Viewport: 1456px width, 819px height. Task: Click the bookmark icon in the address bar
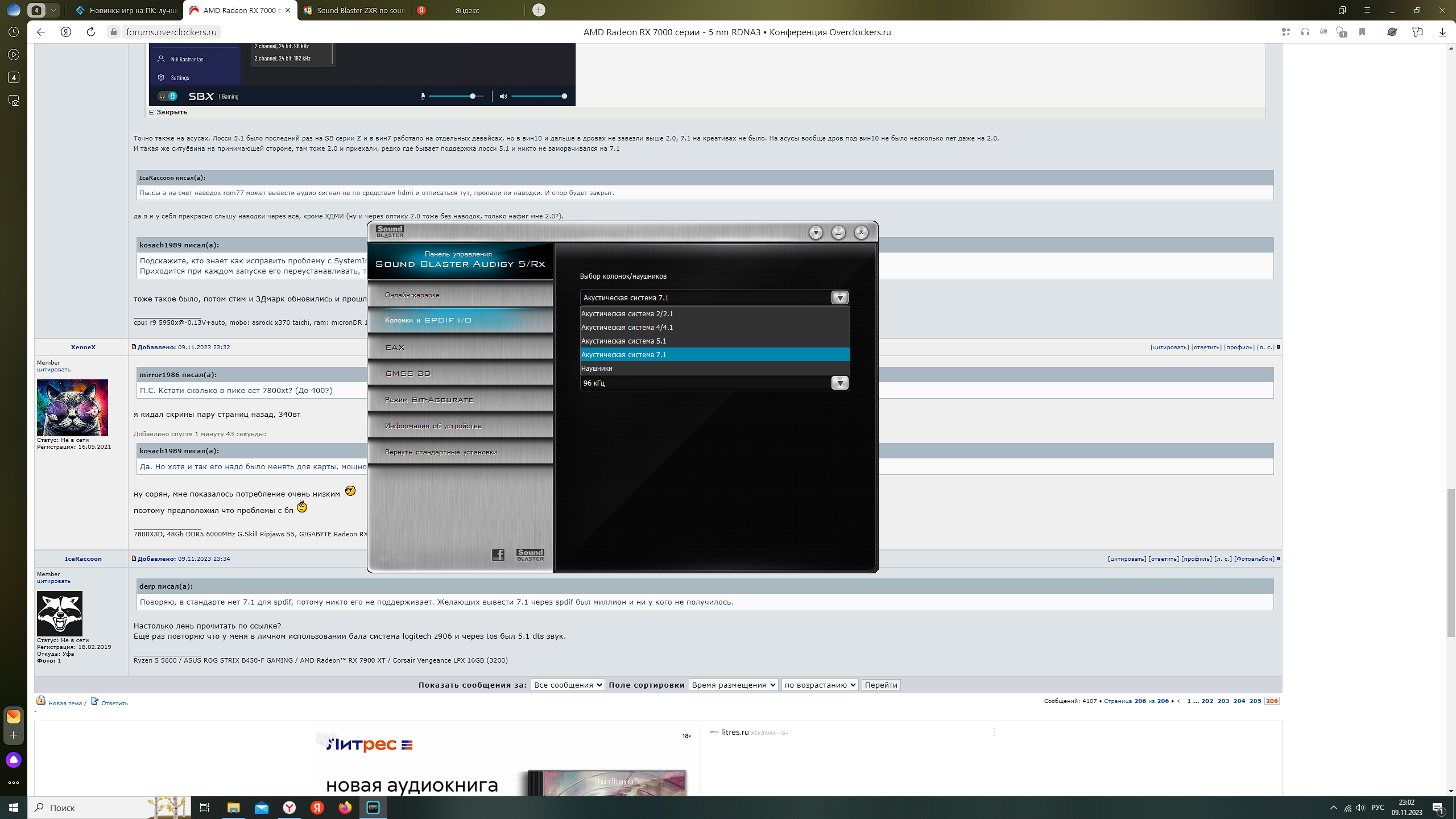pyautogui.click(x=1362, y=32)
